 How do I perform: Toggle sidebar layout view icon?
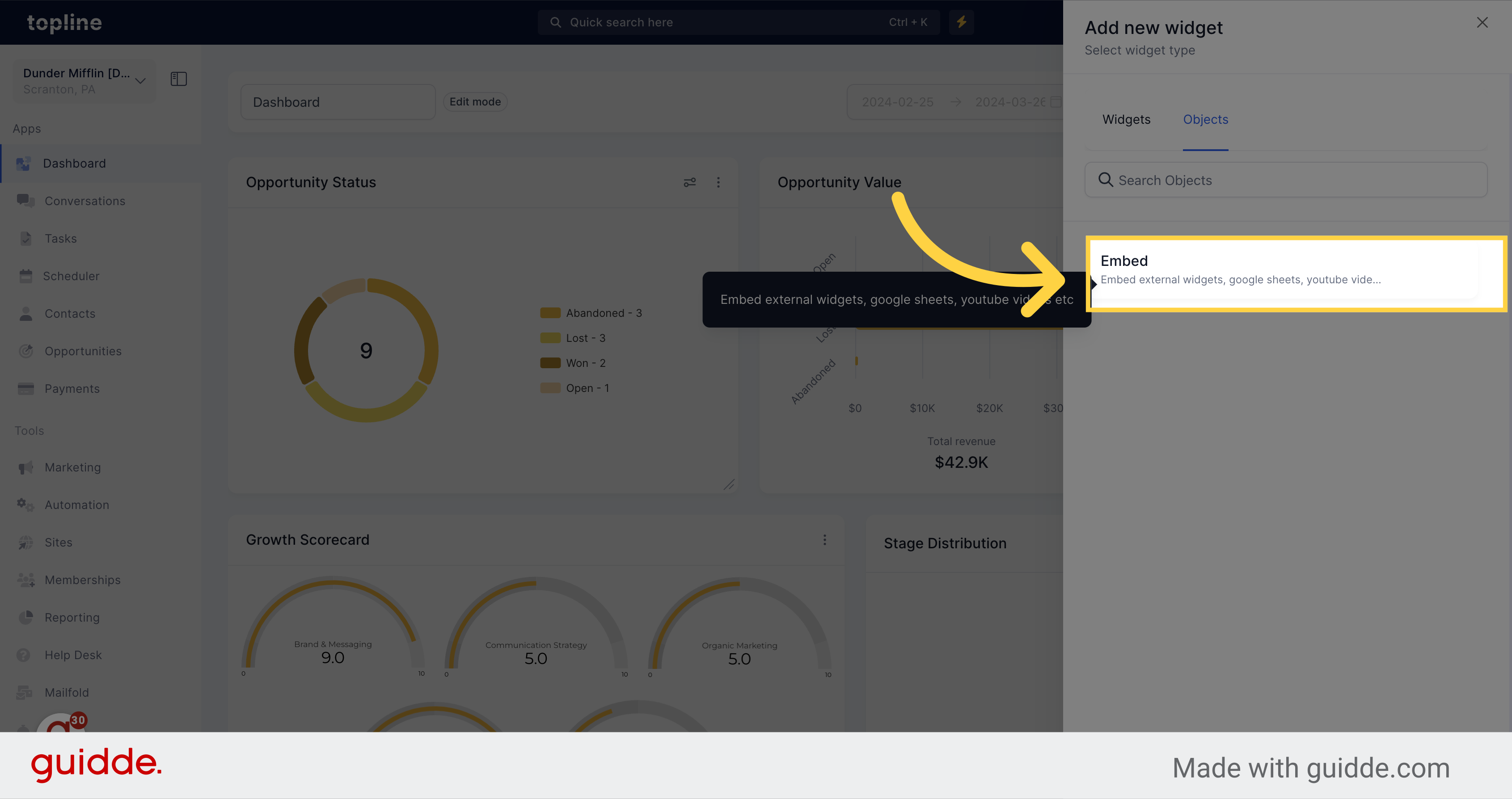coord(179,79)
